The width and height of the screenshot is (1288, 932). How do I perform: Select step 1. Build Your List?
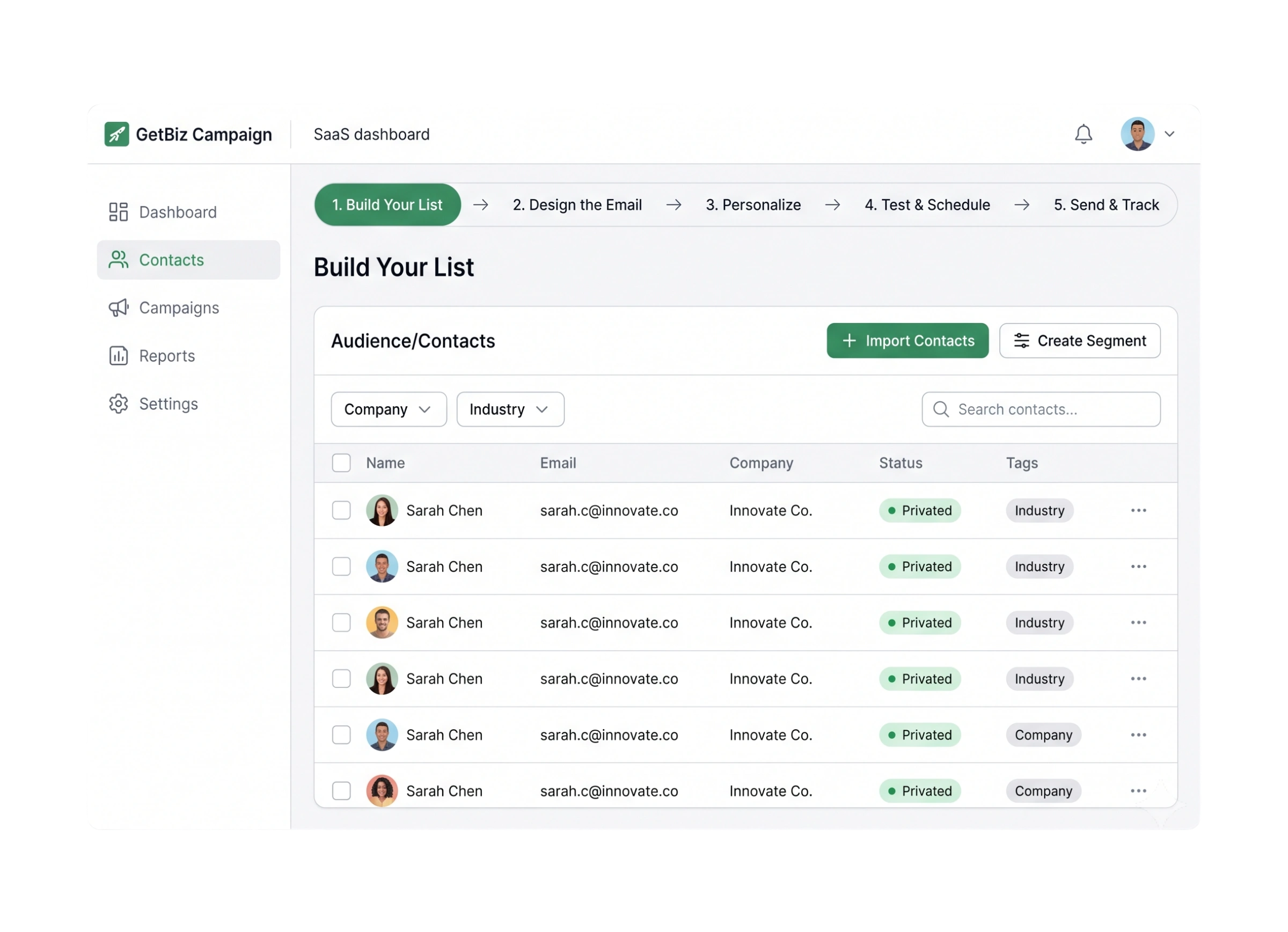point(387,205)
